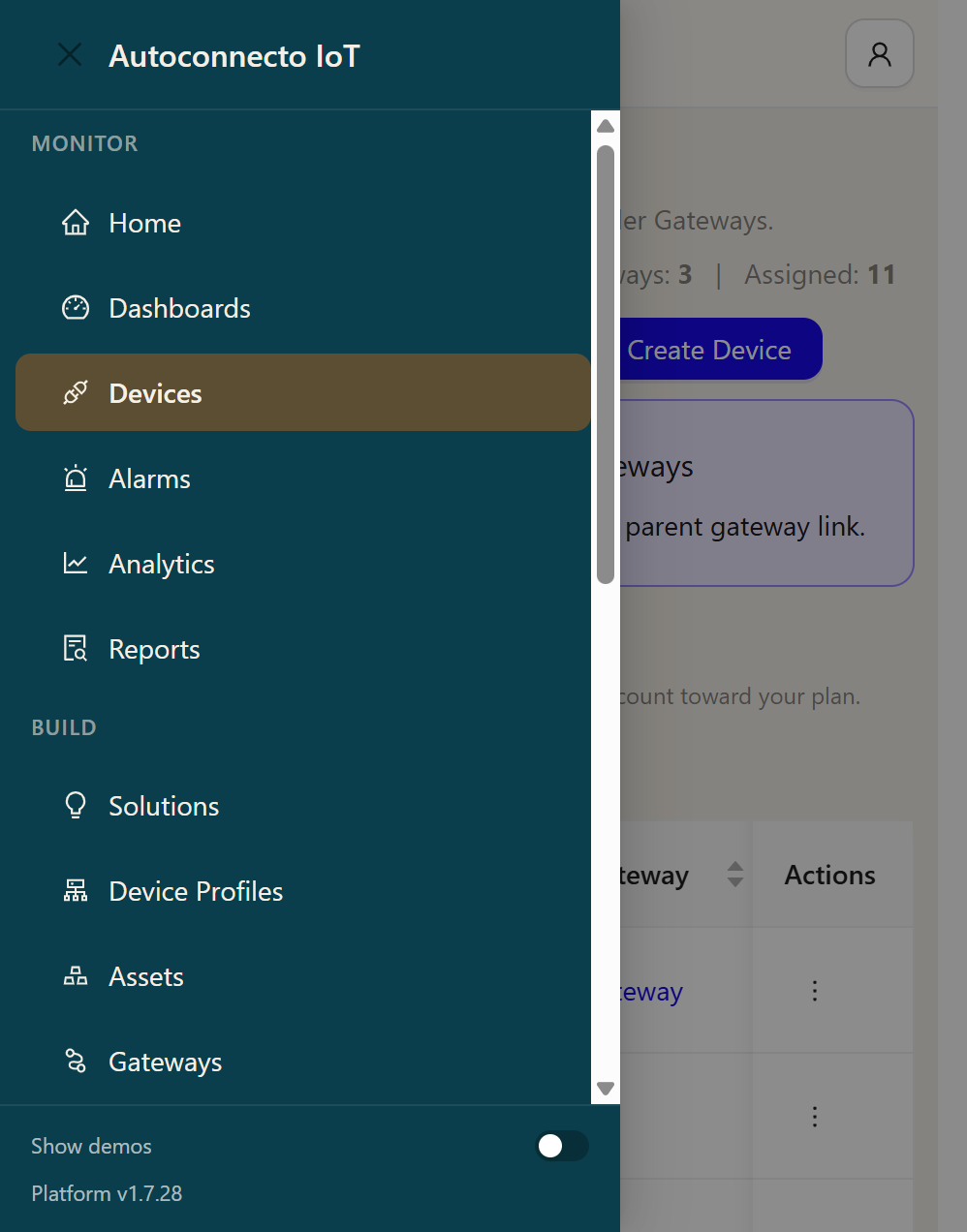This screenshot has width=967, height=1232.
Task: Click the Actions column header
Action: click(830, 875)
